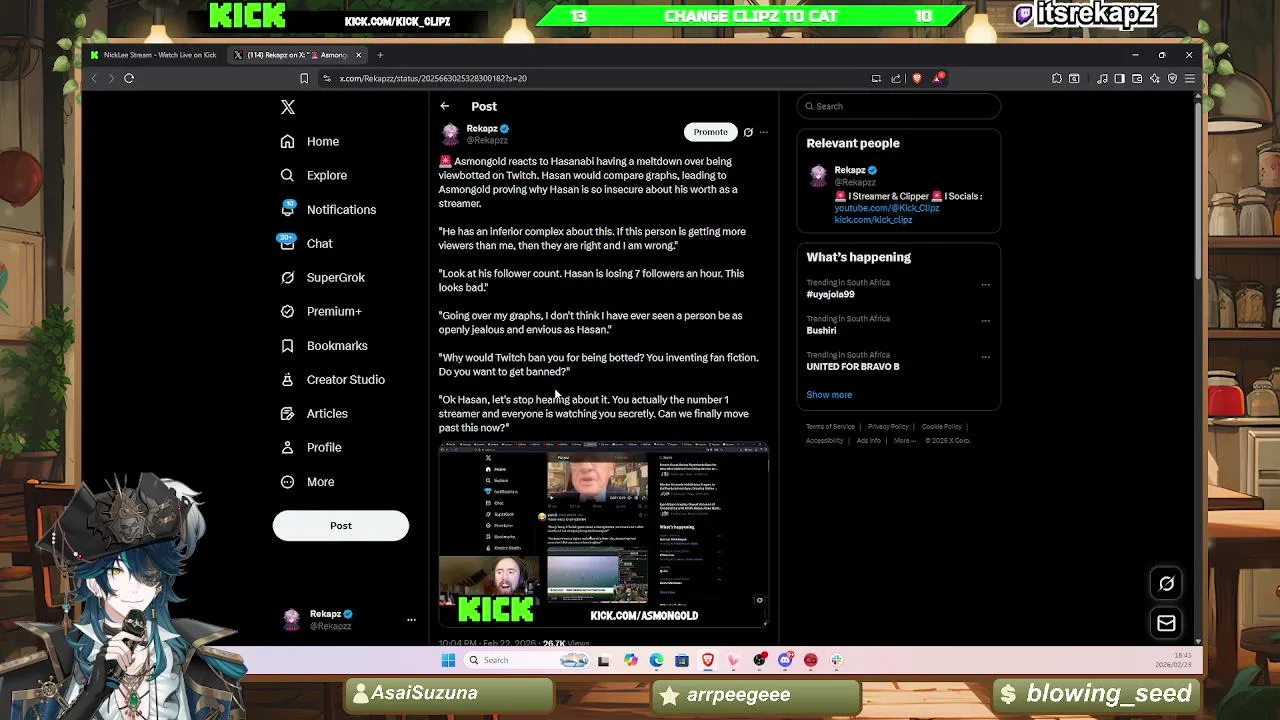The height and width of the screenshot is (720, 1280).
Task: Open options dots for Bushiri trend
Action: pos(985,321)
